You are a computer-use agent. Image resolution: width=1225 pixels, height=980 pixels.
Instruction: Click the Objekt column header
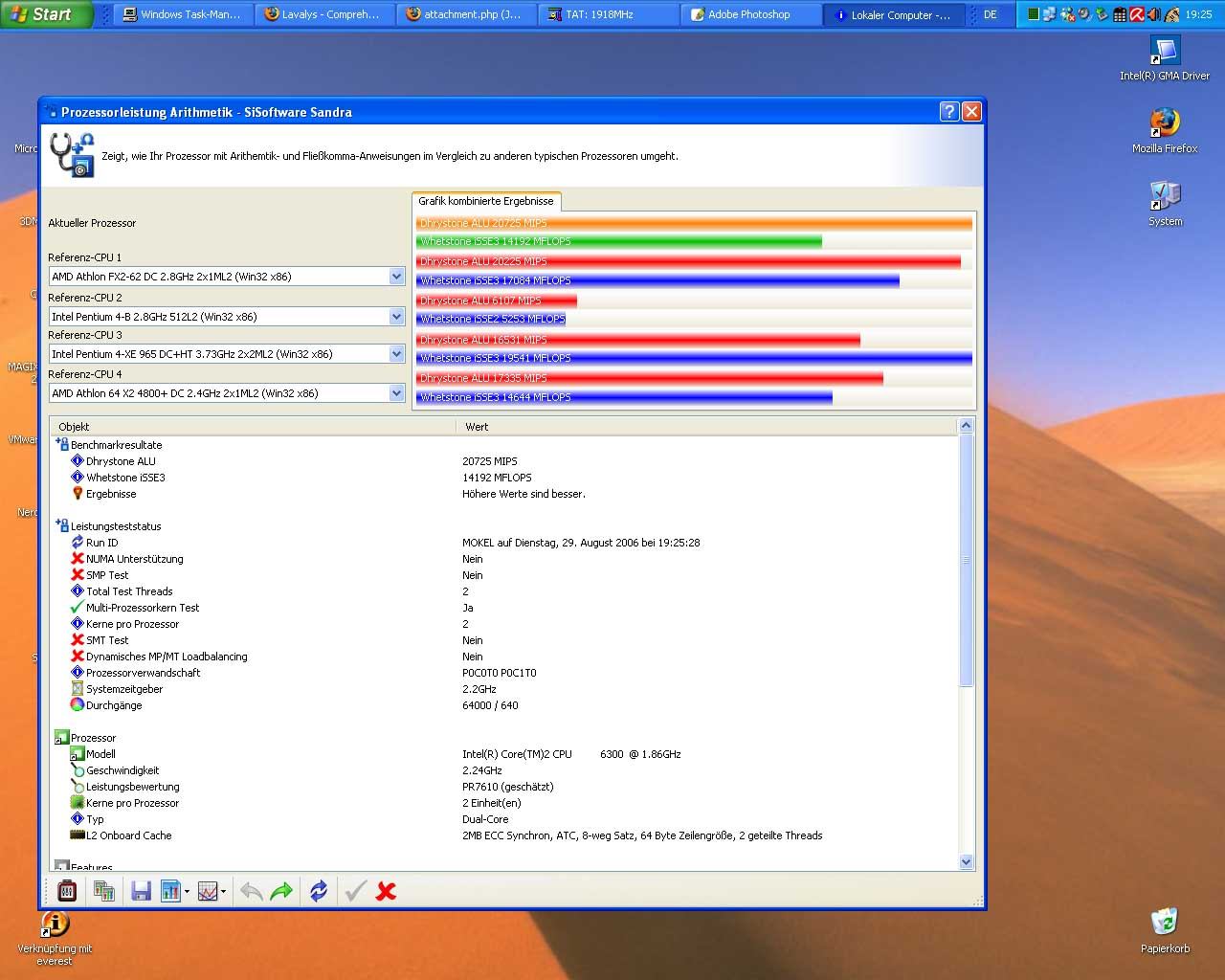point(254,427)
